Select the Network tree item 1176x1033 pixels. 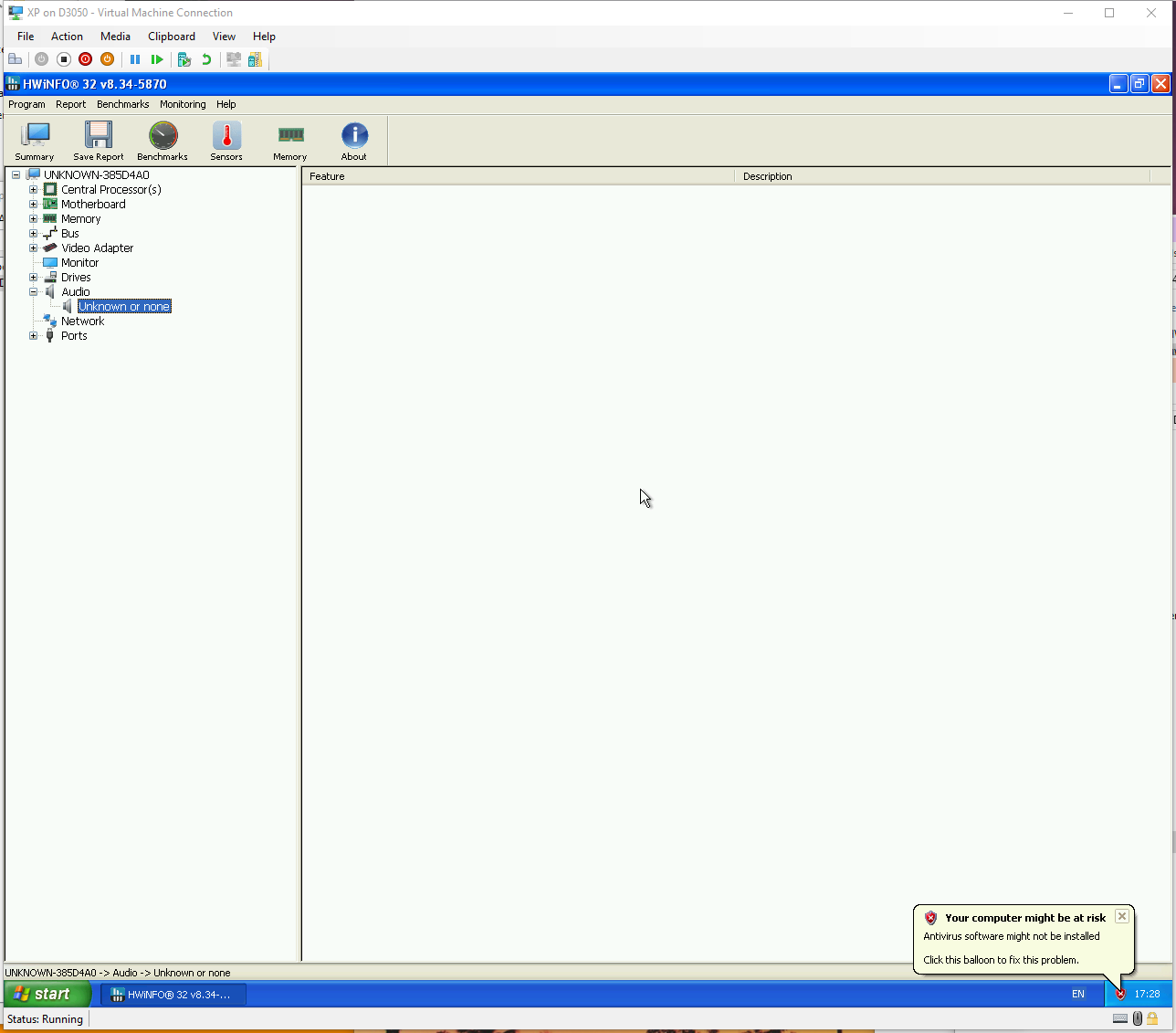pyautogui.click(x=83, y=321)
